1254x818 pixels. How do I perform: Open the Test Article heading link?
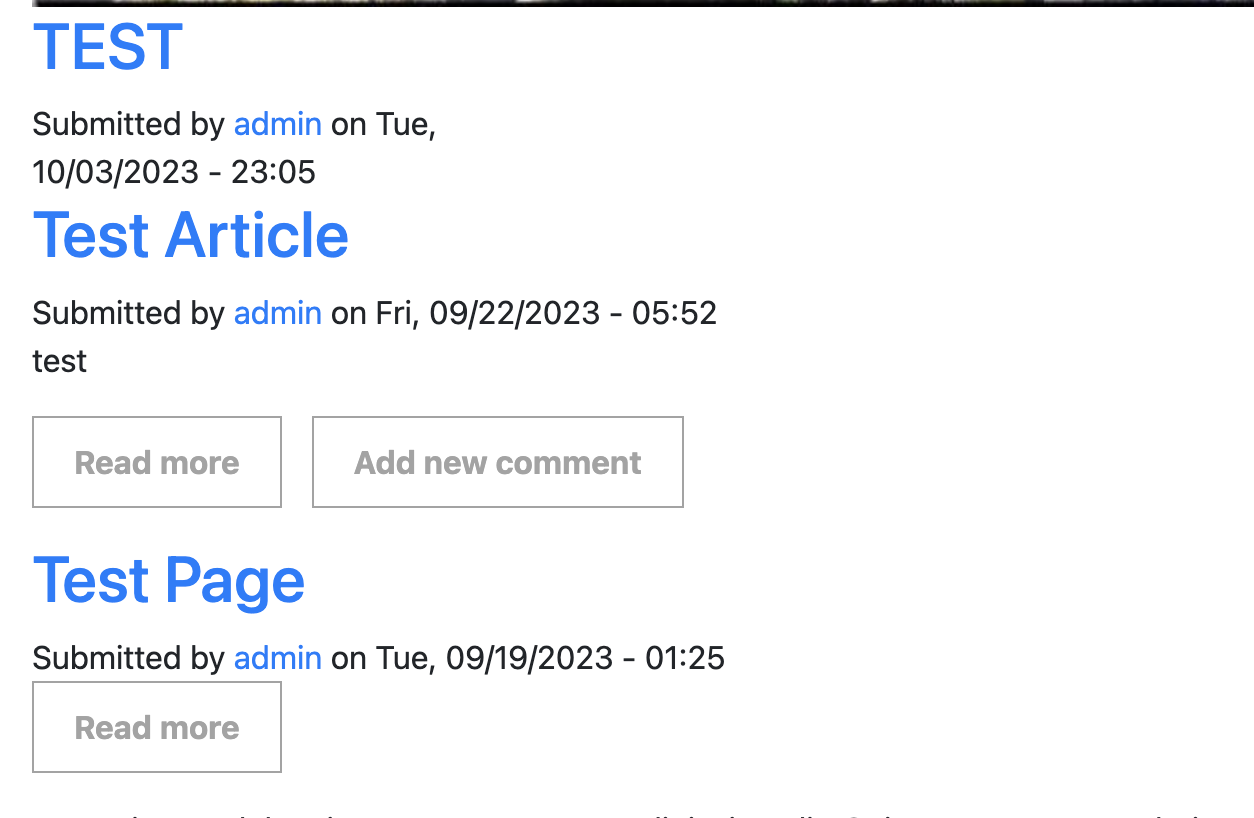click(190, 235)
